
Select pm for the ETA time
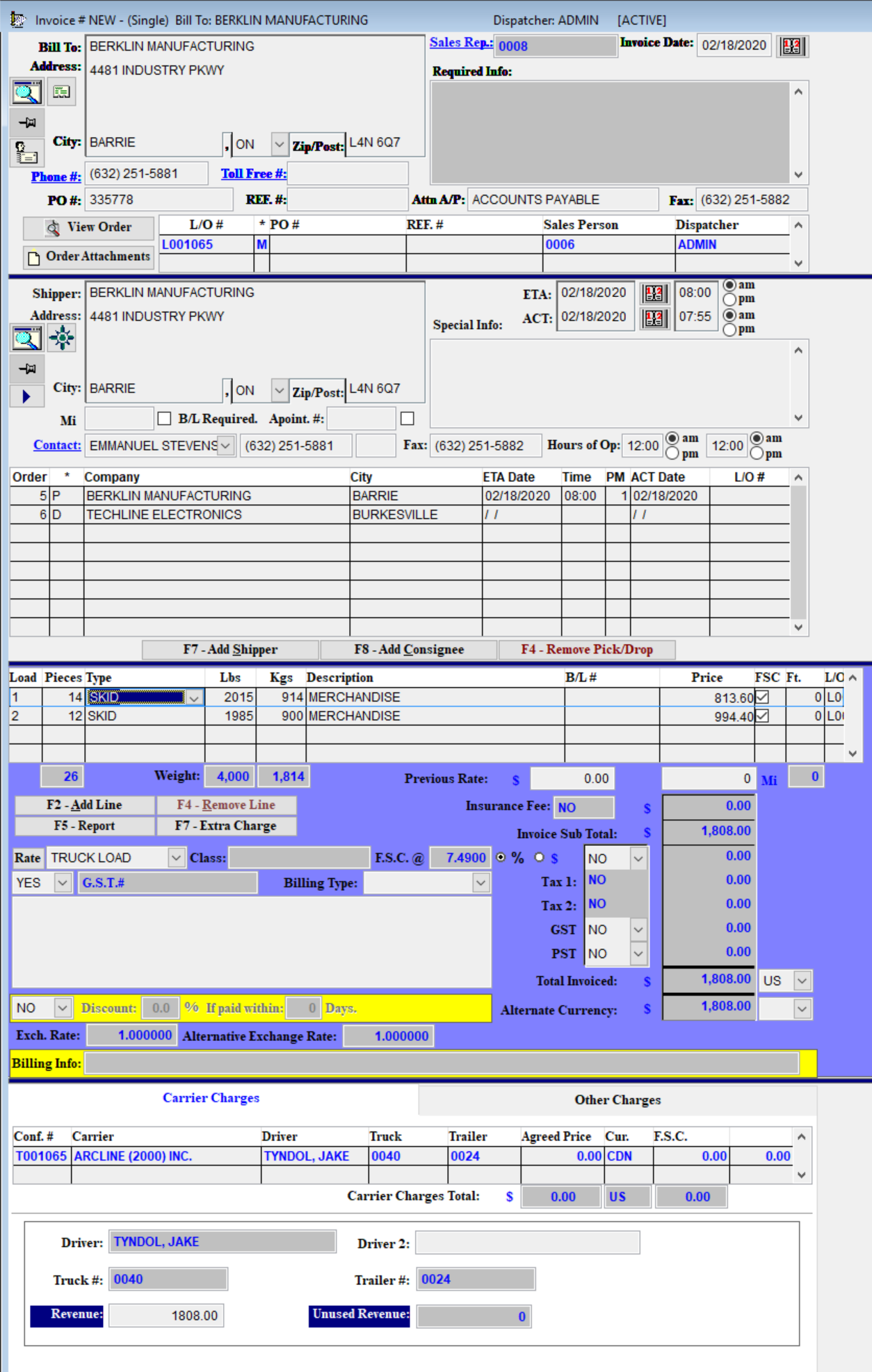729,299
